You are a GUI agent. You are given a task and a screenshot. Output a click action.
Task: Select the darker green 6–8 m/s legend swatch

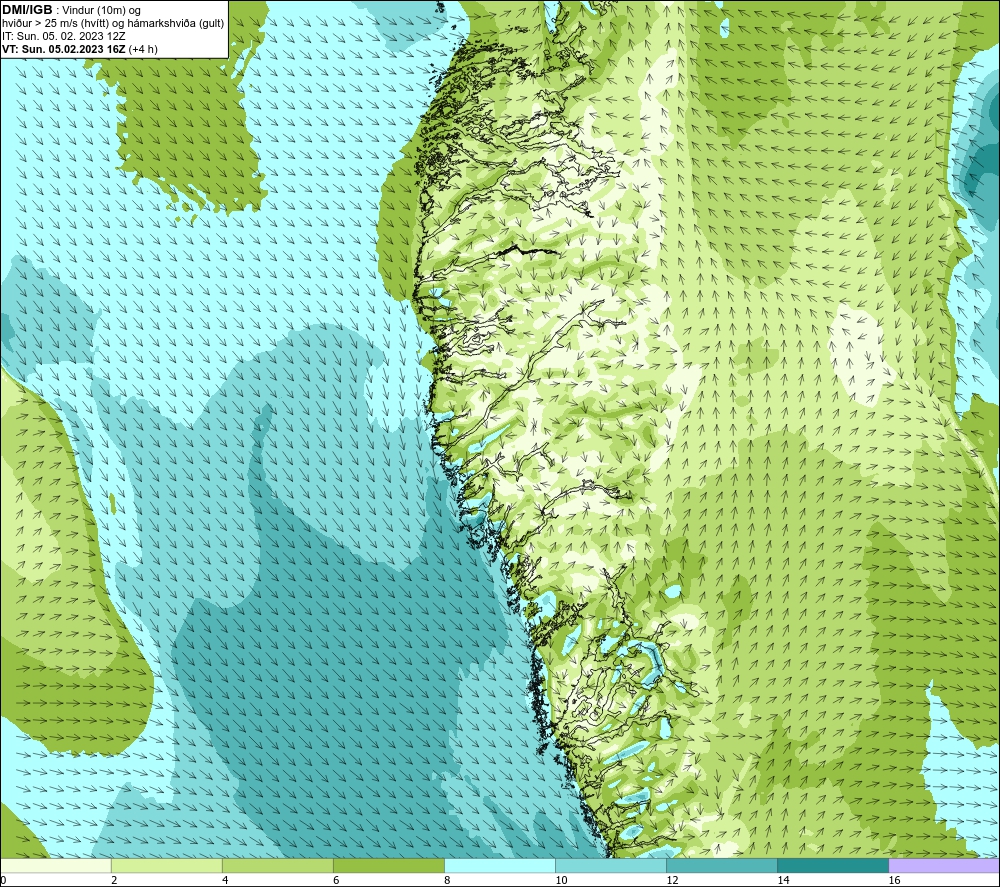(x=388, y=865)
